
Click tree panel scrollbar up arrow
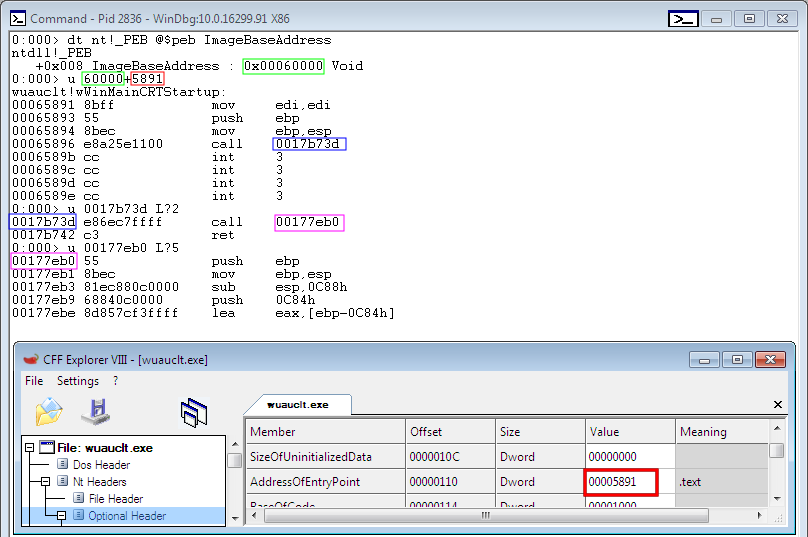(235, 444)
